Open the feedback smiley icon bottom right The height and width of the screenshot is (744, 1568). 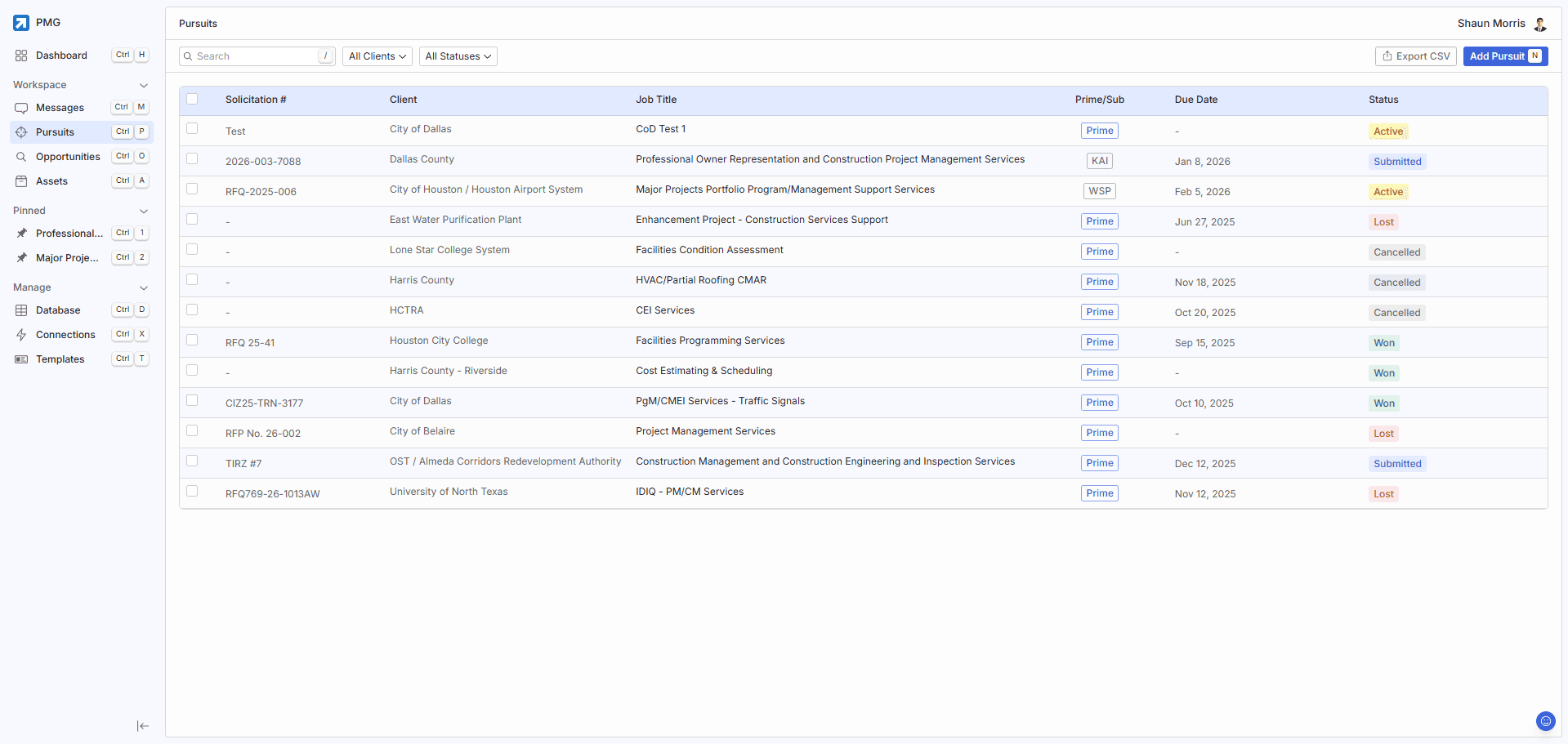[x=1545, y=721]
